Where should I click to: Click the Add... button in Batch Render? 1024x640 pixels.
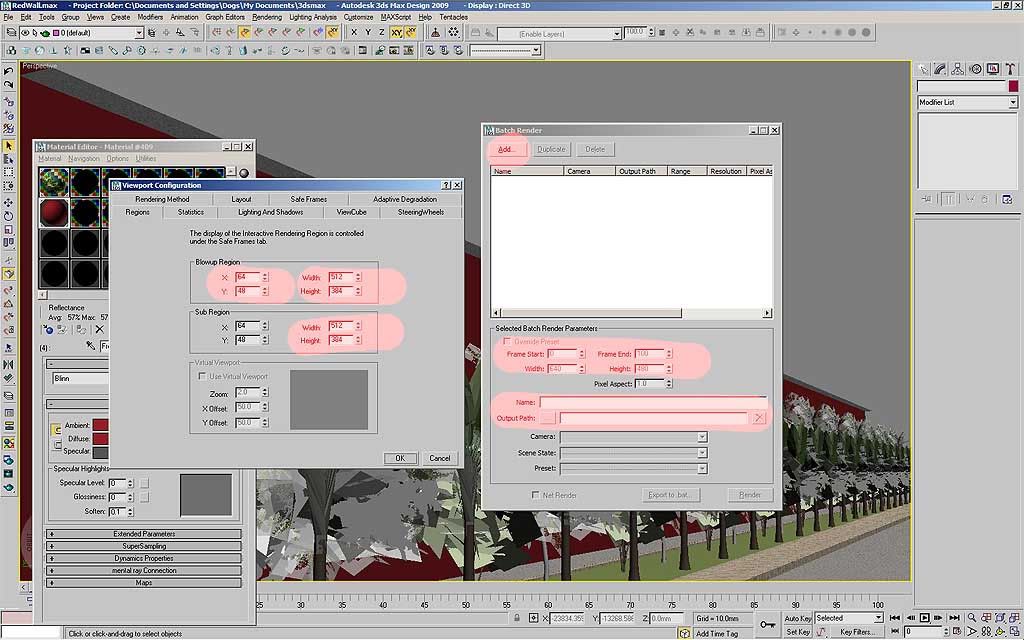(x=506, y=149)
